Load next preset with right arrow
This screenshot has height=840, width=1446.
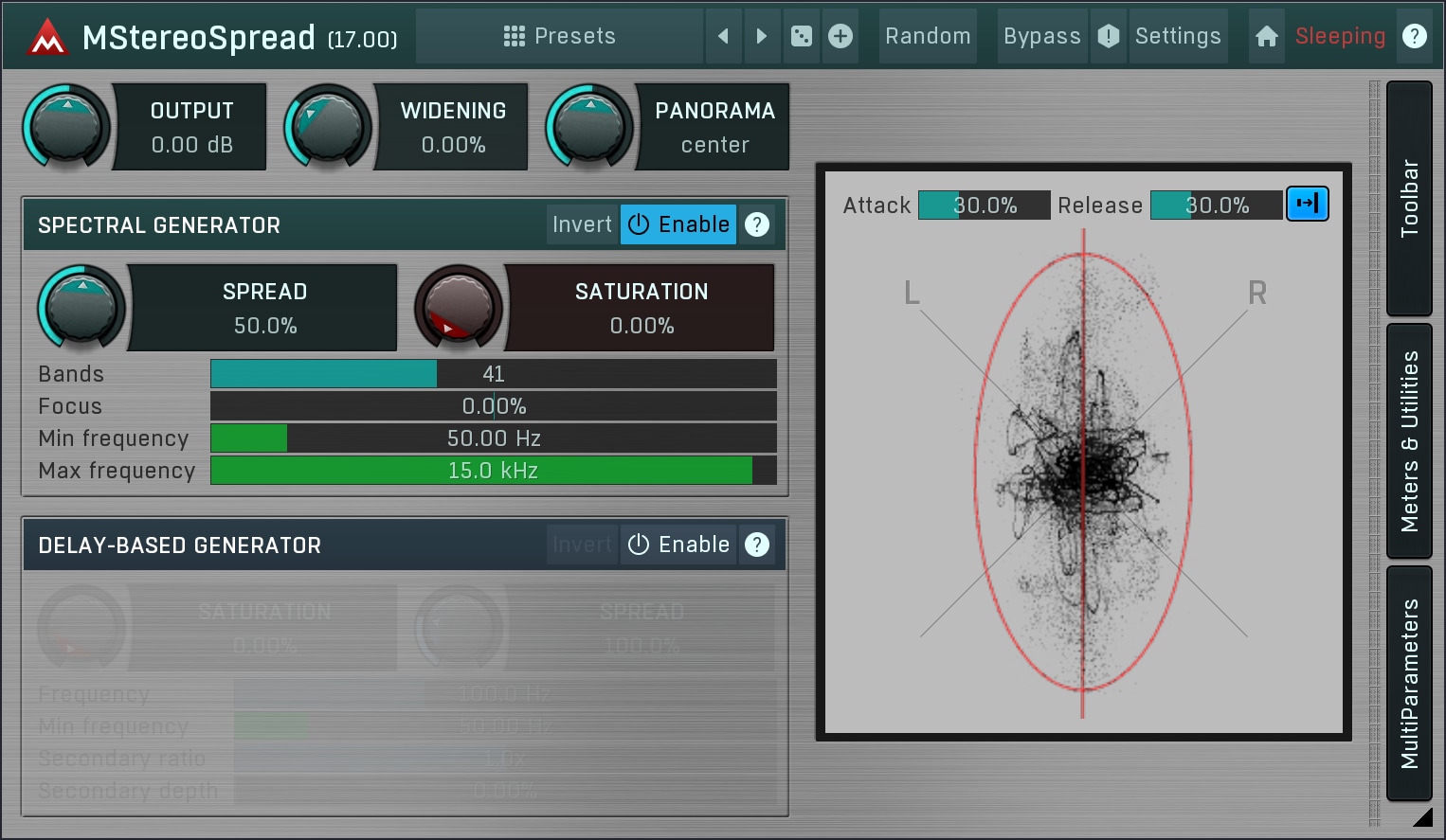tap(762, 36)
